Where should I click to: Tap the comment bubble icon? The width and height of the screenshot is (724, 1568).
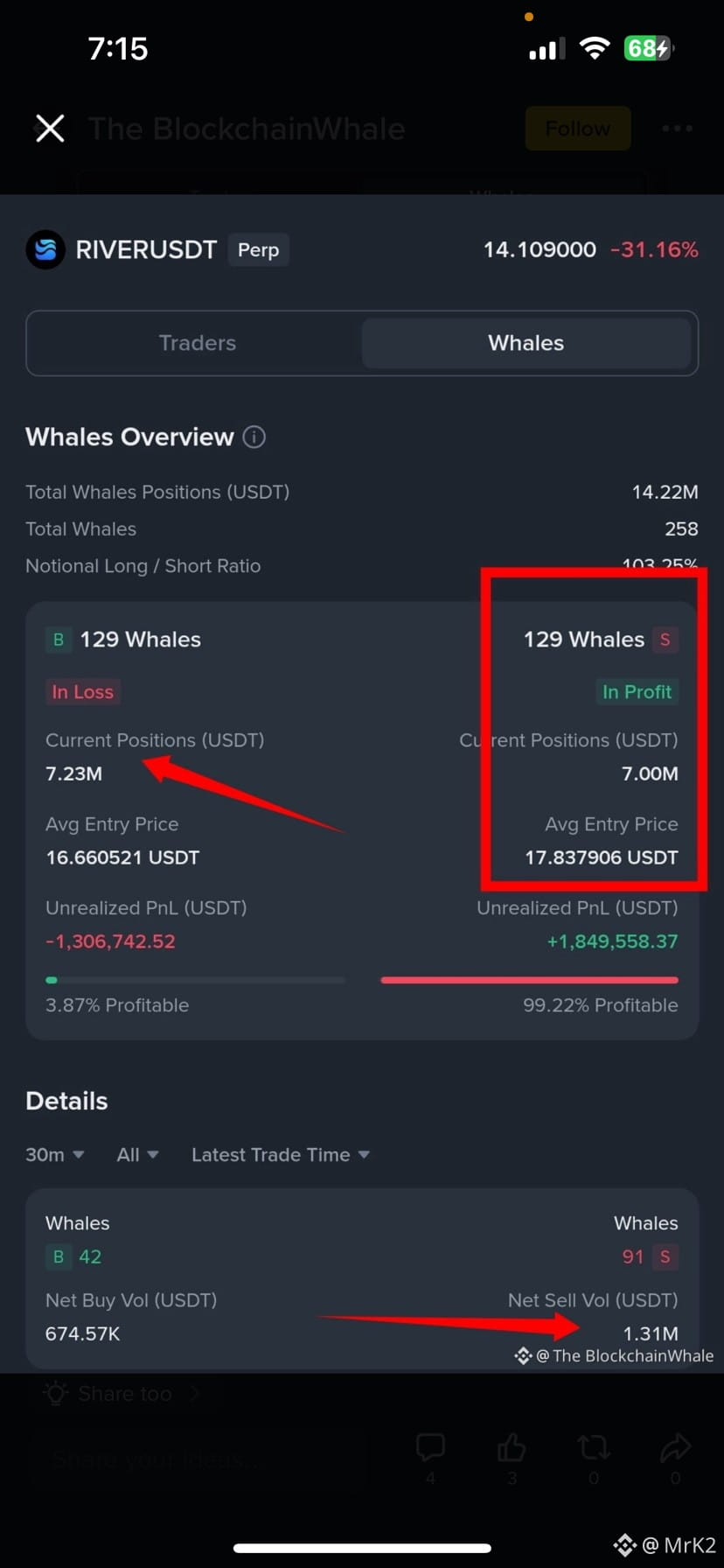tap(430, 1448)
